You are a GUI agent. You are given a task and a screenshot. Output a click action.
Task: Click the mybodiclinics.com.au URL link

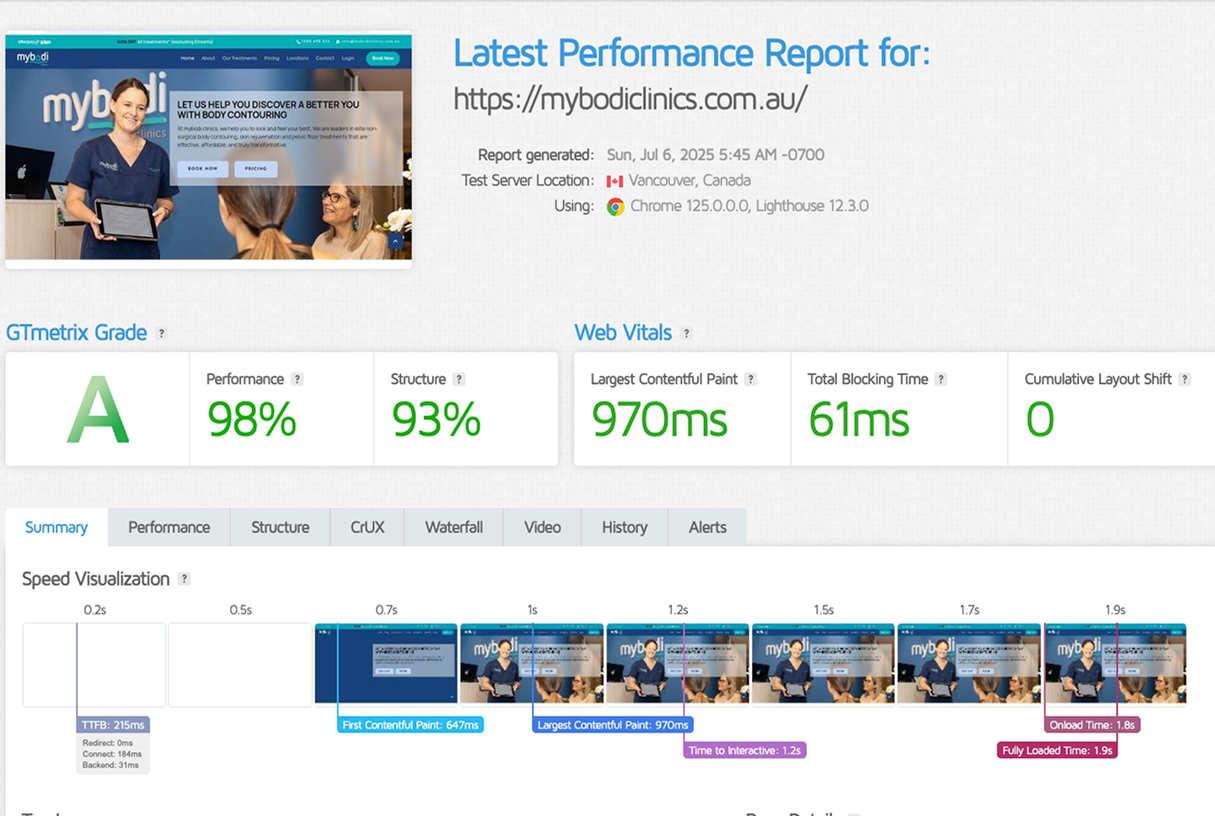(630, 100)
